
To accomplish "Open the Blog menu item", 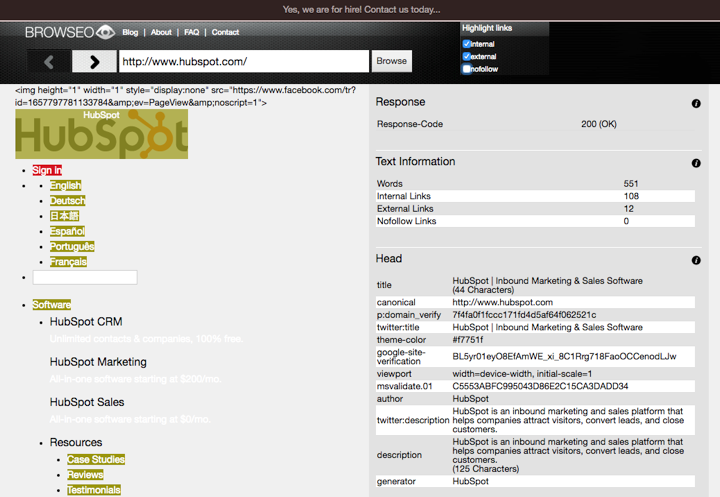I will [130, 32].
